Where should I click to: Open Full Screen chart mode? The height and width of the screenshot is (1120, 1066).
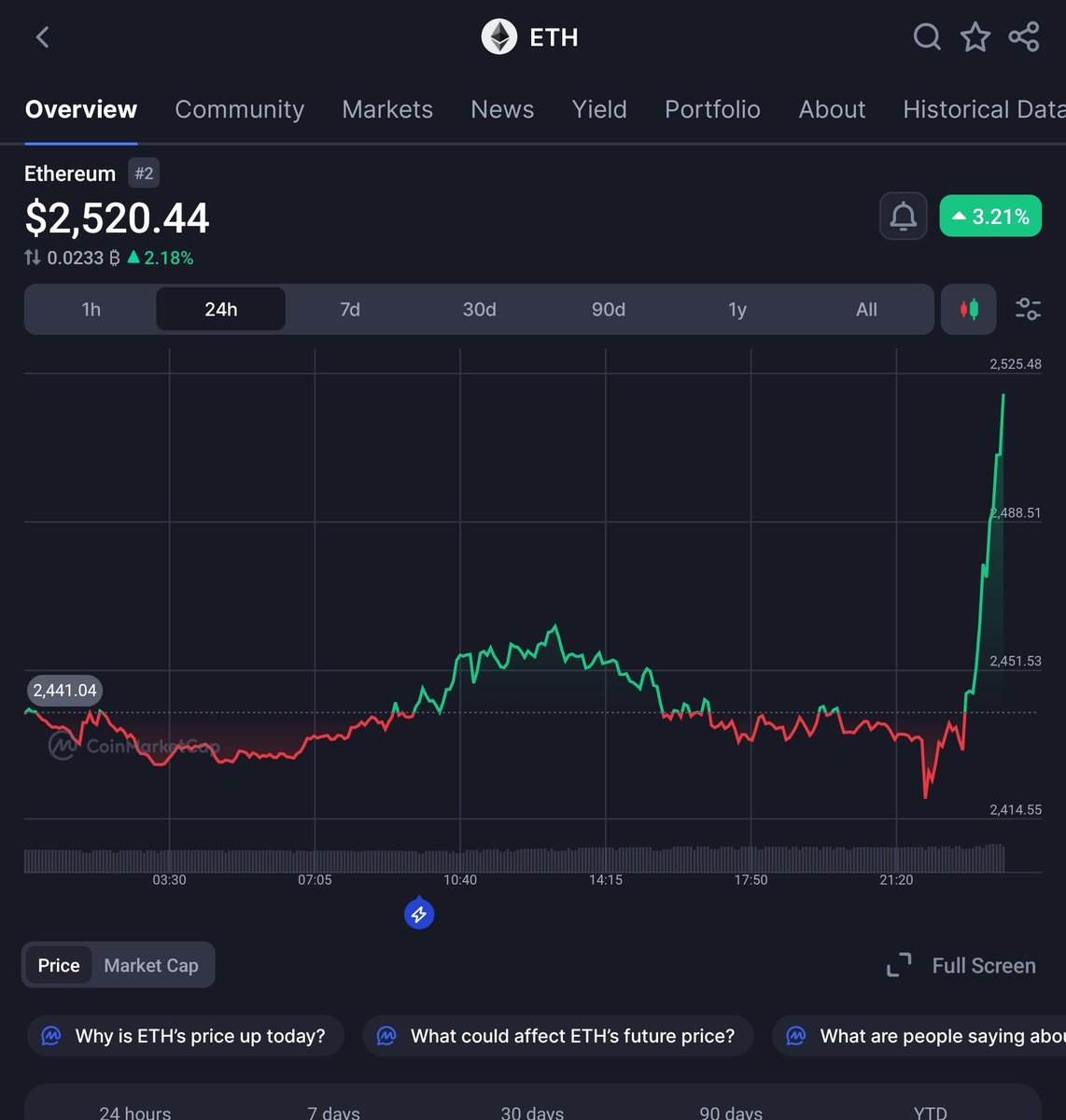pos(961,966)
